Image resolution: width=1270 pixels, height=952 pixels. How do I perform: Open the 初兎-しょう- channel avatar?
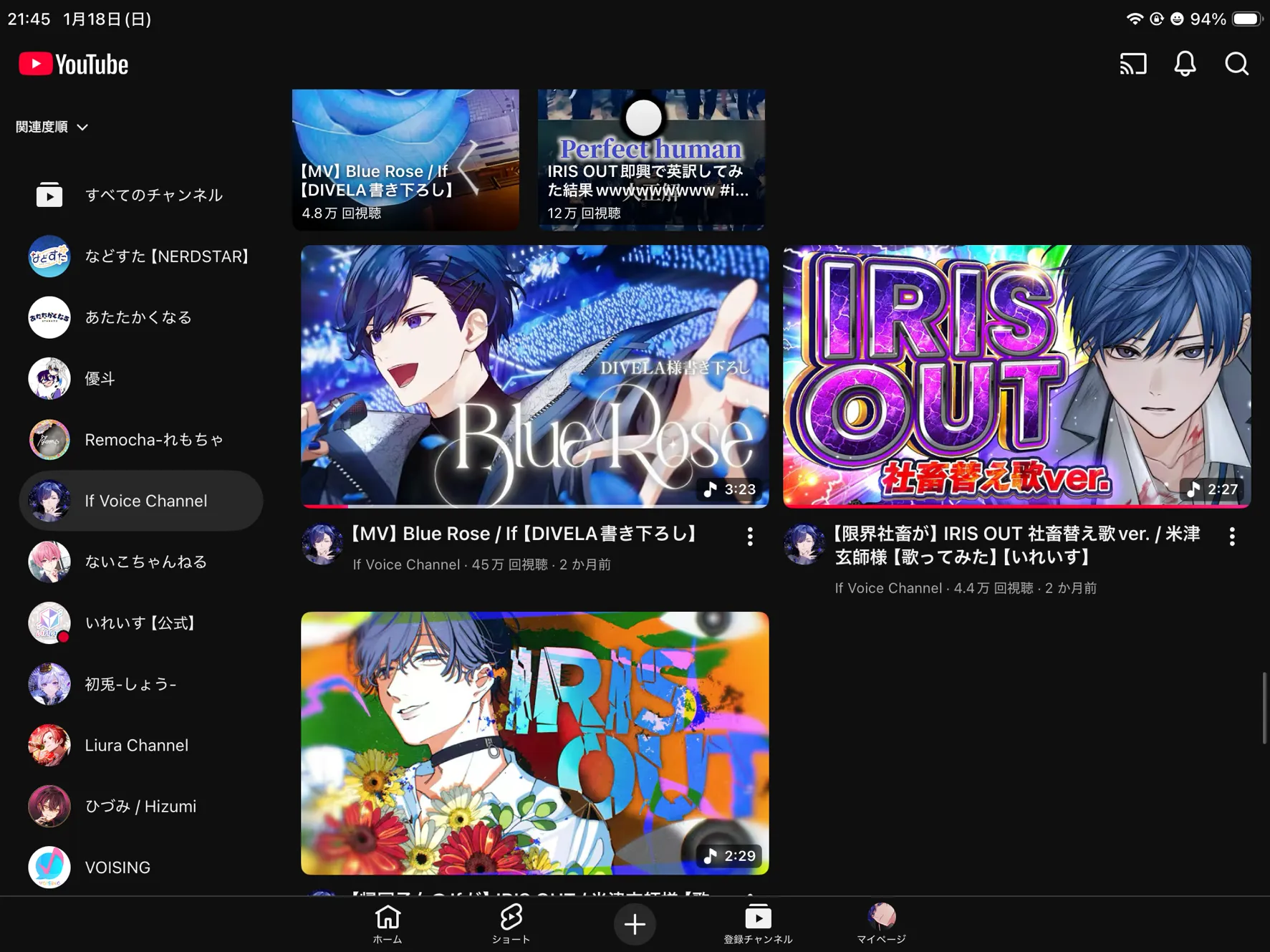pos(49,684)
